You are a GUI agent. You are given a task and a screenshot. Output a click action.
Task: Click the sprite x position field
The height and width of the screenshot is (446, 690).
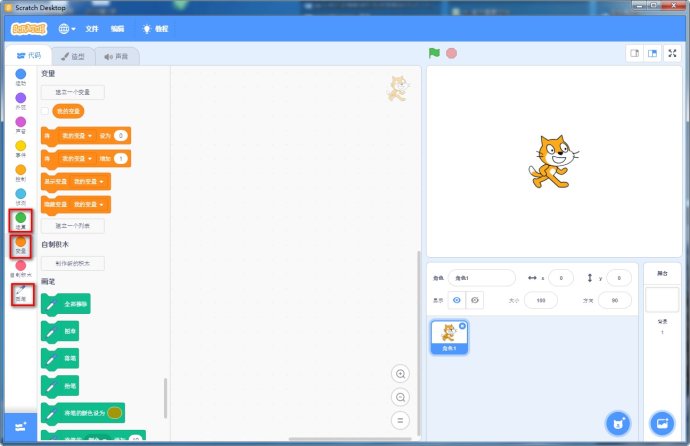(x=561, y=278)
